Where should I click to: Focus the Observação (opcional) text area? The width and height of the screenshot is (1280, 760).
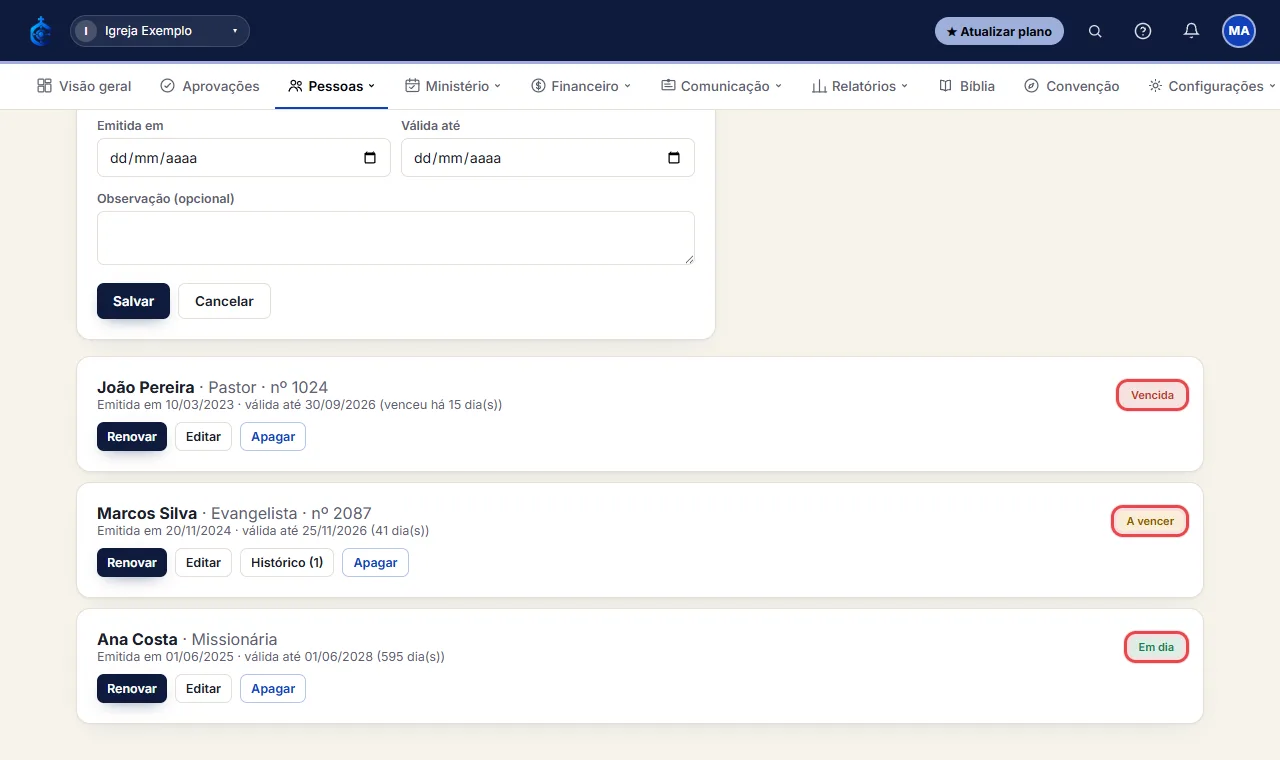[x=396, y=238]
